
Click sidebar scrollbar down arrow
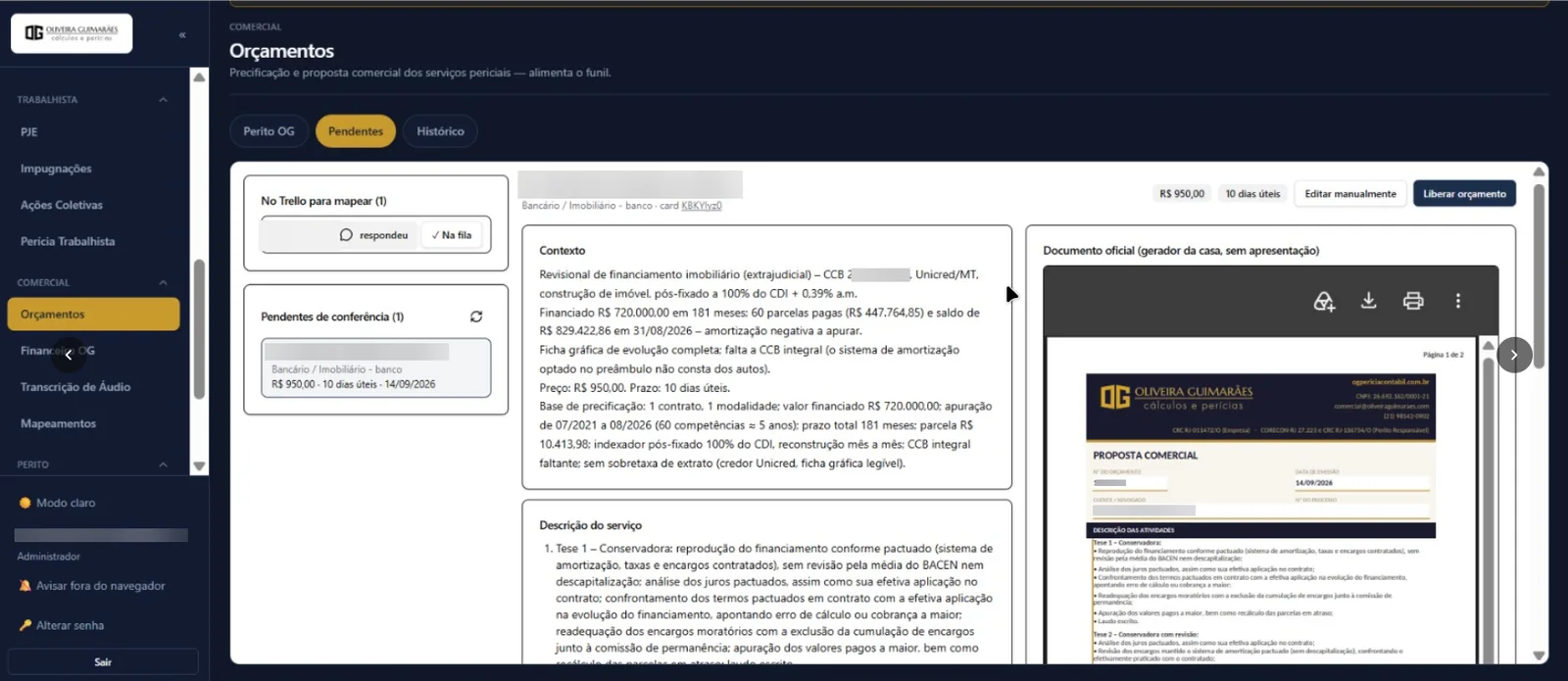click(199, 467)
